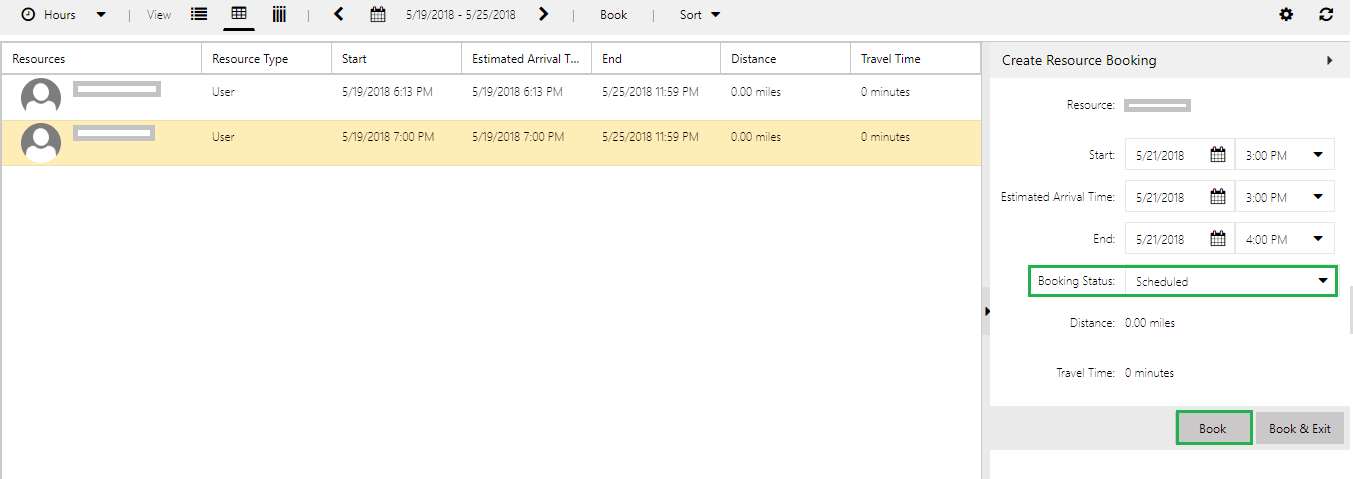The image size is (1353, 479).
Task: Switch to list view icon
Action: point(199,15)
